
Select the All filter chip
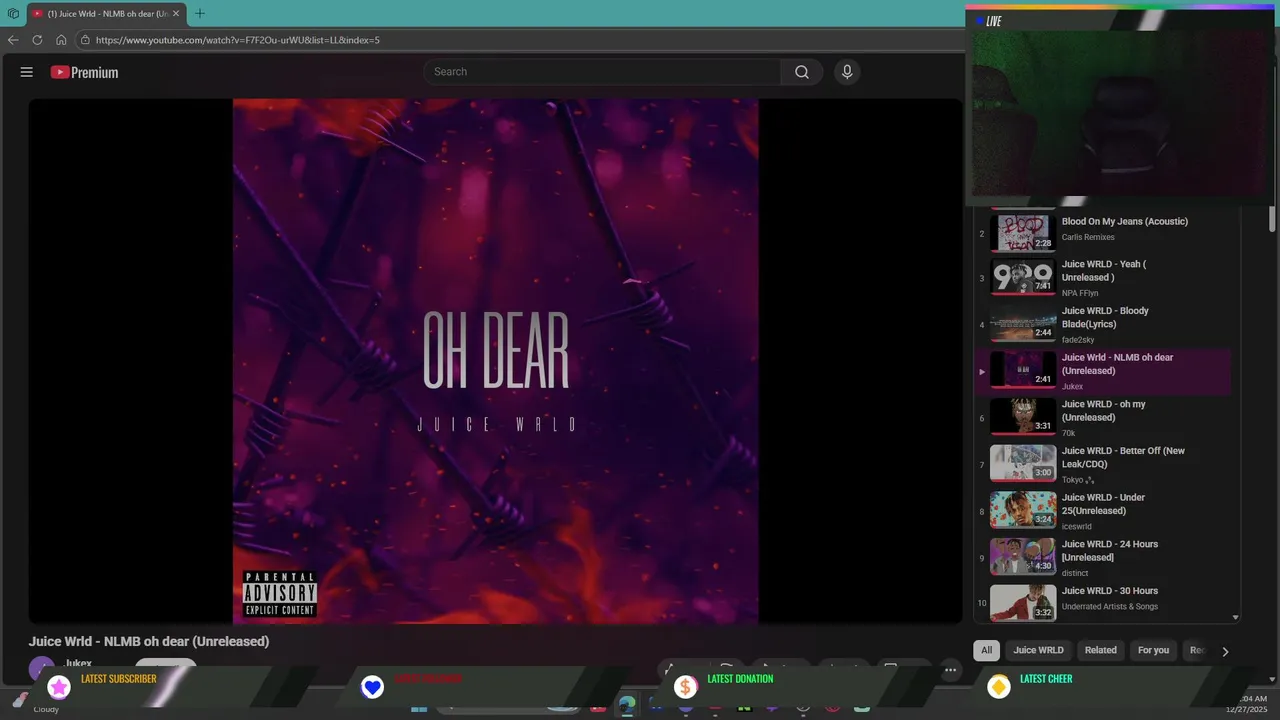(986, 650)
